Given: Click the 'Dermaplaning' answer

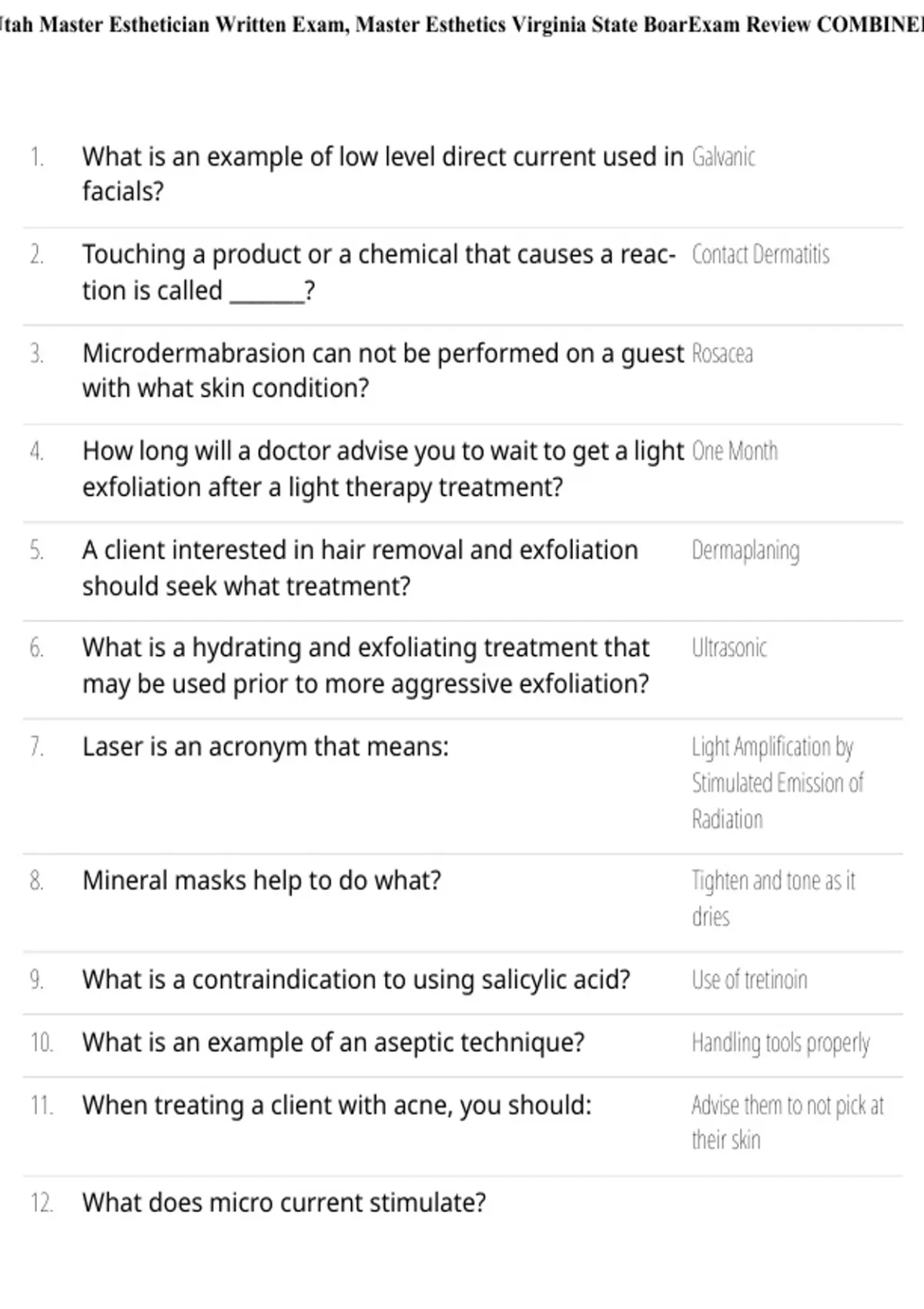Looking at the screenshot, I should pyautogui.click(x=745, y=551).
